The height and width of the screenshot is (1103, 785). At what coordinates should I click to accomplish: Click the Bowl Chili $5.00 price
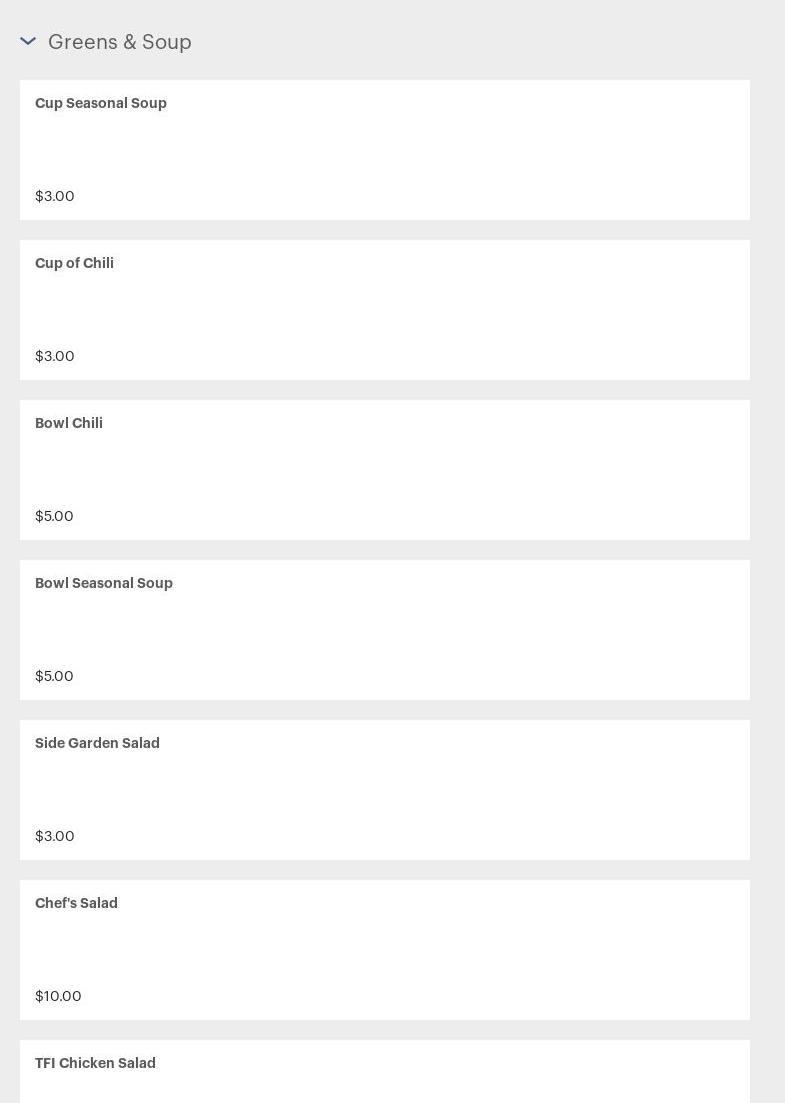tap(54, 516)
